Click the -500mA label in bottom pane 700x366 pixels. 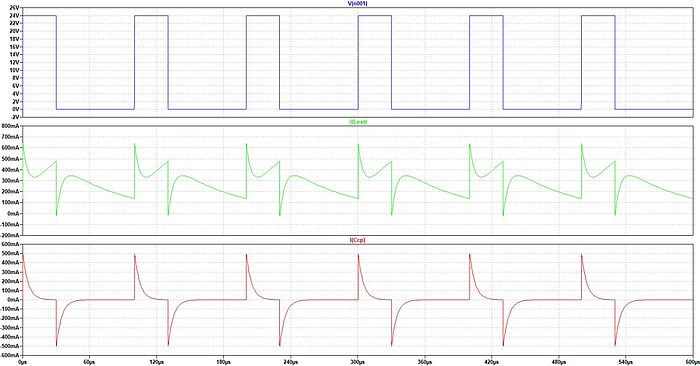[x=10, y=346]
